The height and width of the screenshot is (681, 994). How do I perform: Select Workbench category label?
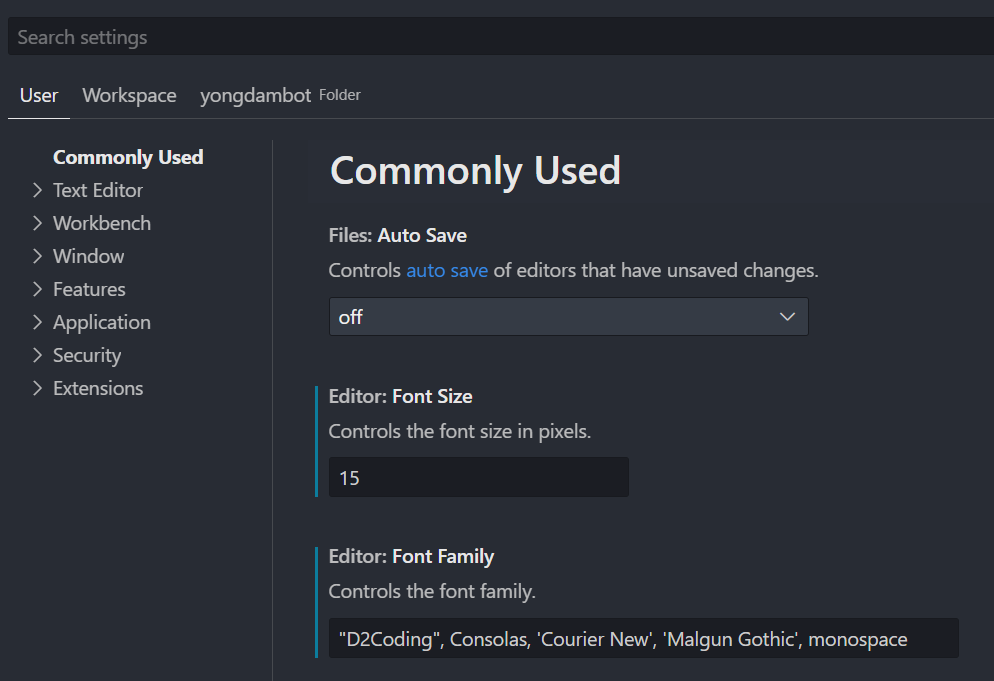(102, 223)
